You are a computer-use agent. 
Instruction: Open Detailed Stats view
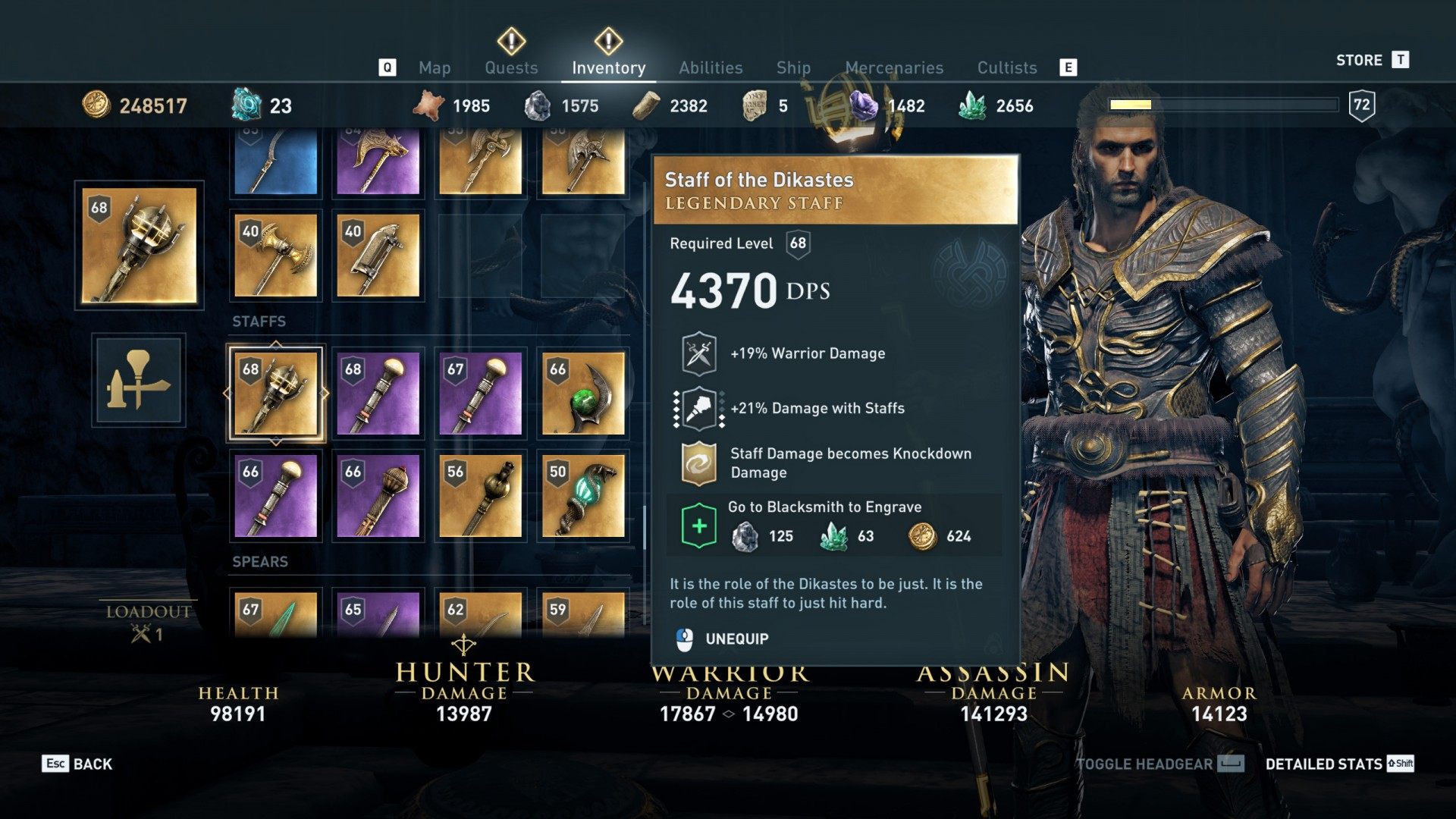click(x=1339, y=764)
